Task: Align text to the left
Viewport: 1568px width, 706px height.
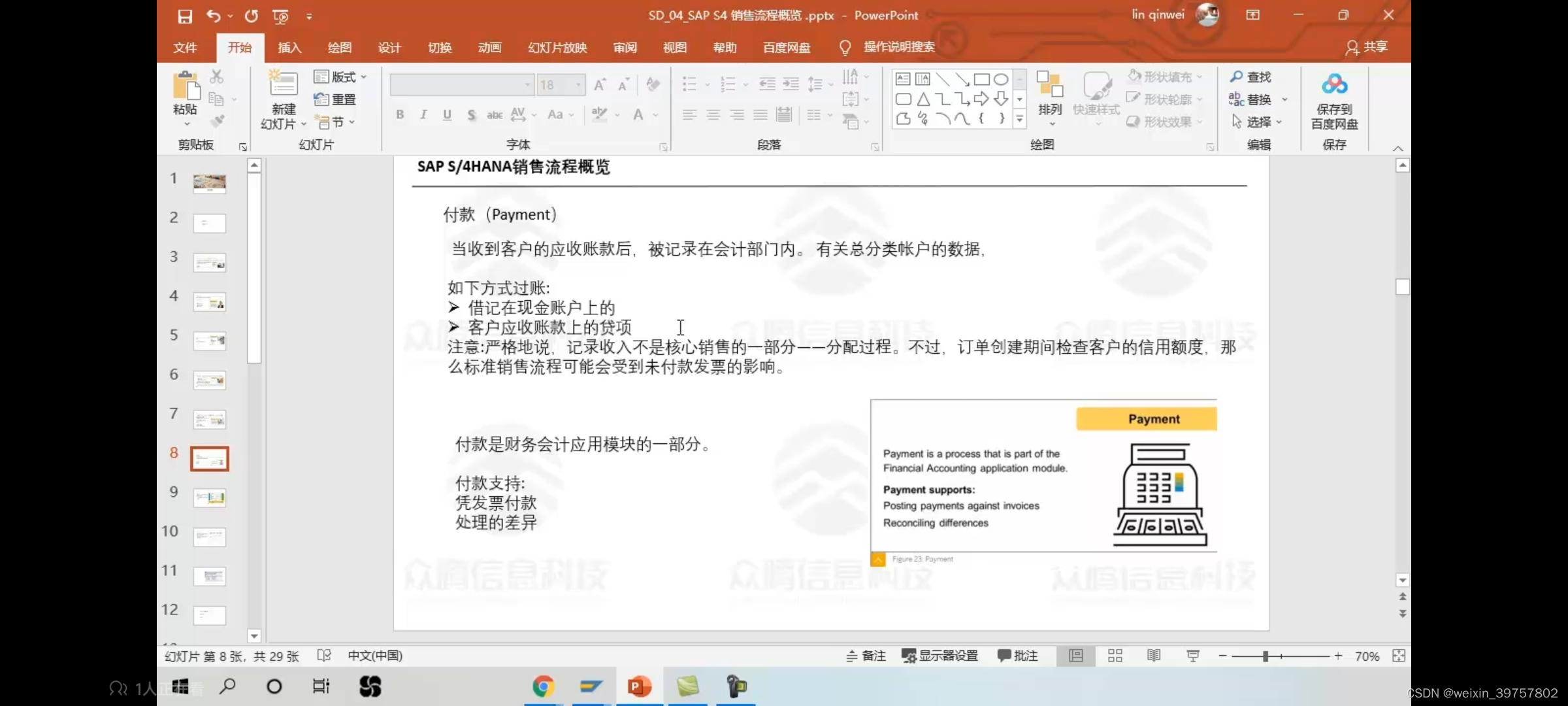Action: (689, 115)
